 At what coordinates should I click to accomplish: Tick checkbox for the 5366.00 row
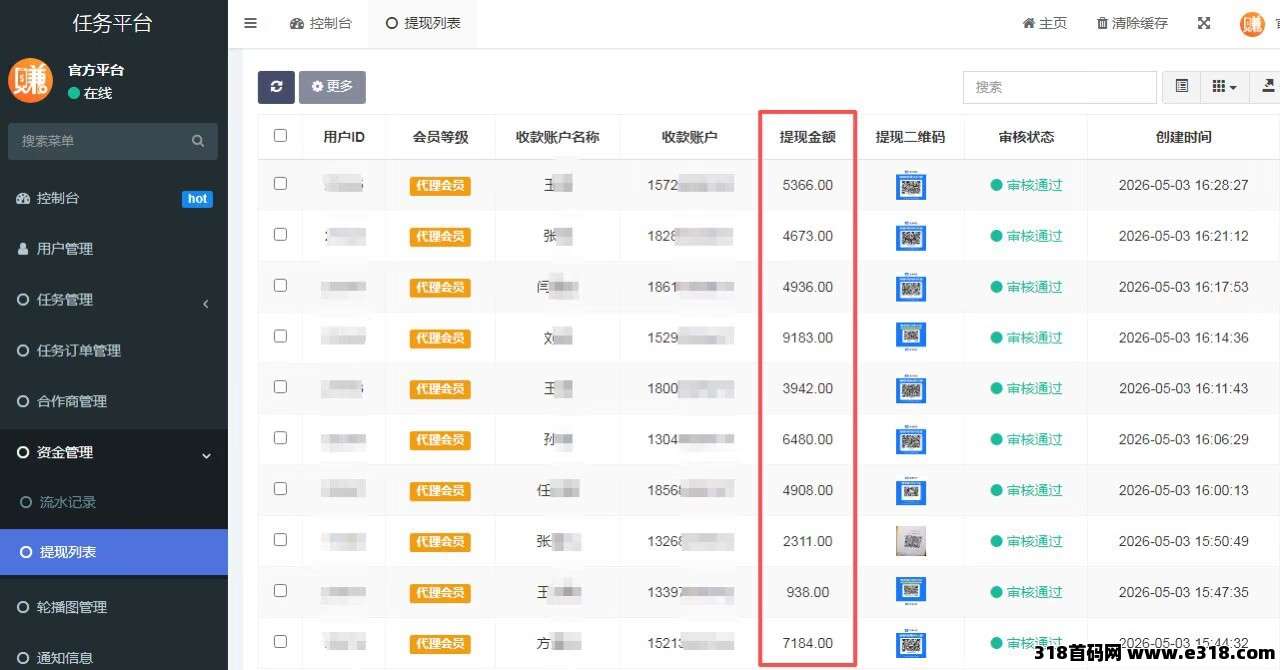(x=280, y=184)
